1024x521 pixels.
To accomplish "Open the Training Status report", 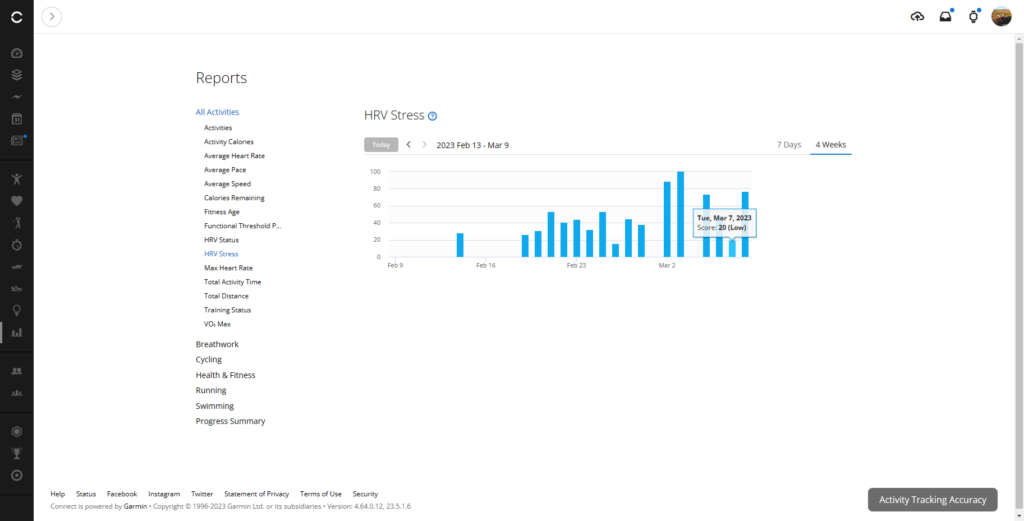I will pyautogui.click(x=227, y=310).
